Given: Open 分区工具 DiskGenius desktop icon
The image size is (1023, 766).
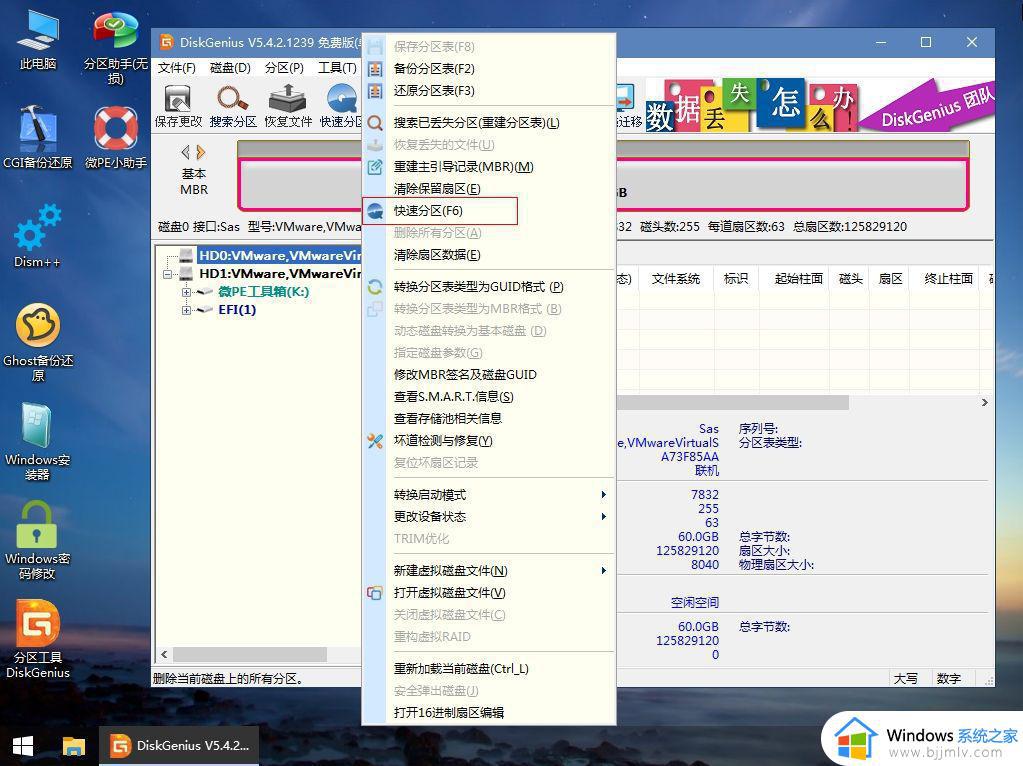Looking at the screenshot, I should pos(38,639).
